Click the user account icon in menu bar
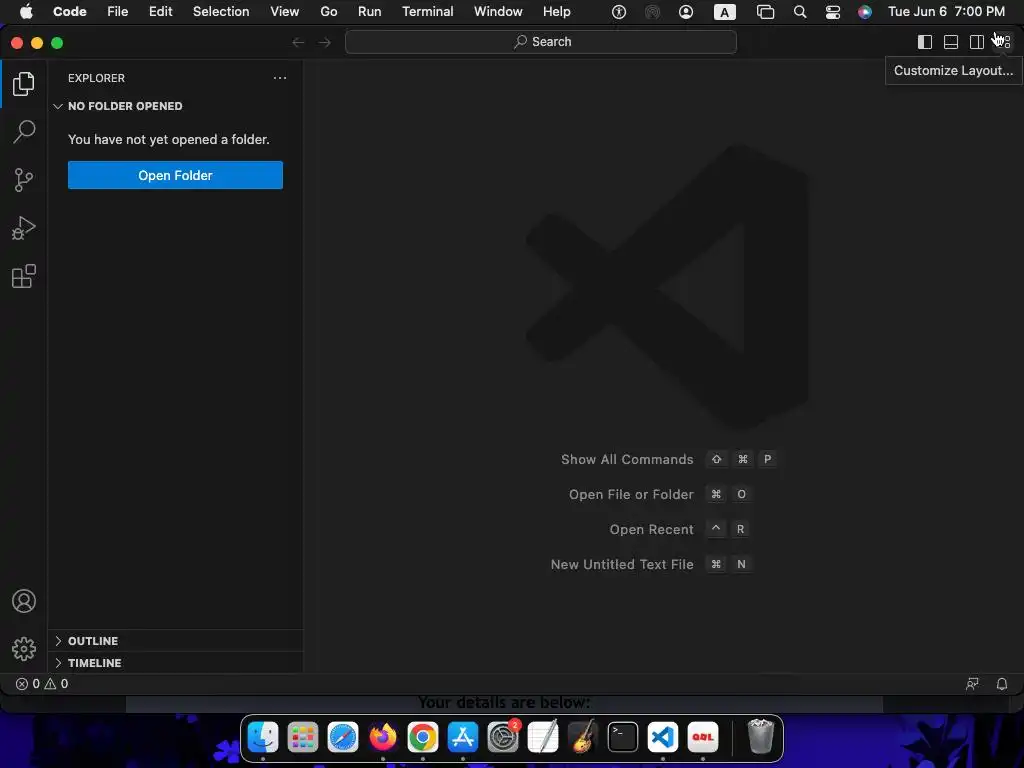 686,12
